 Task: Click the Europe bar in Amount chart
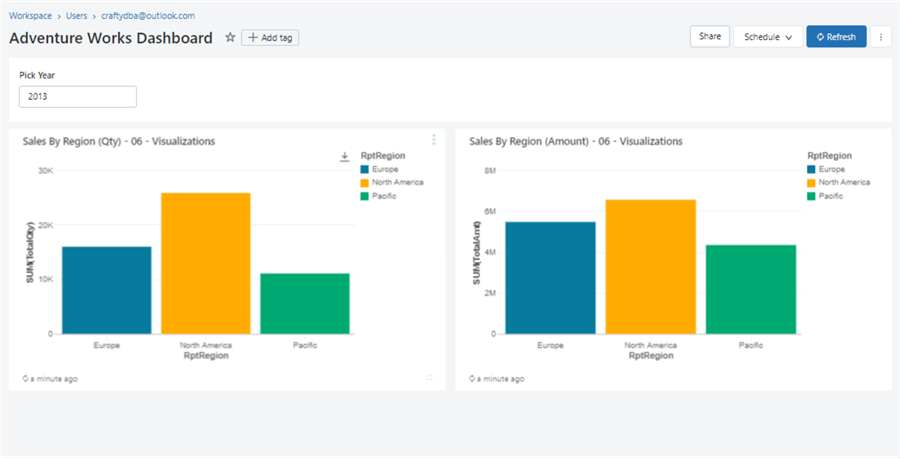tap(550, 278)
